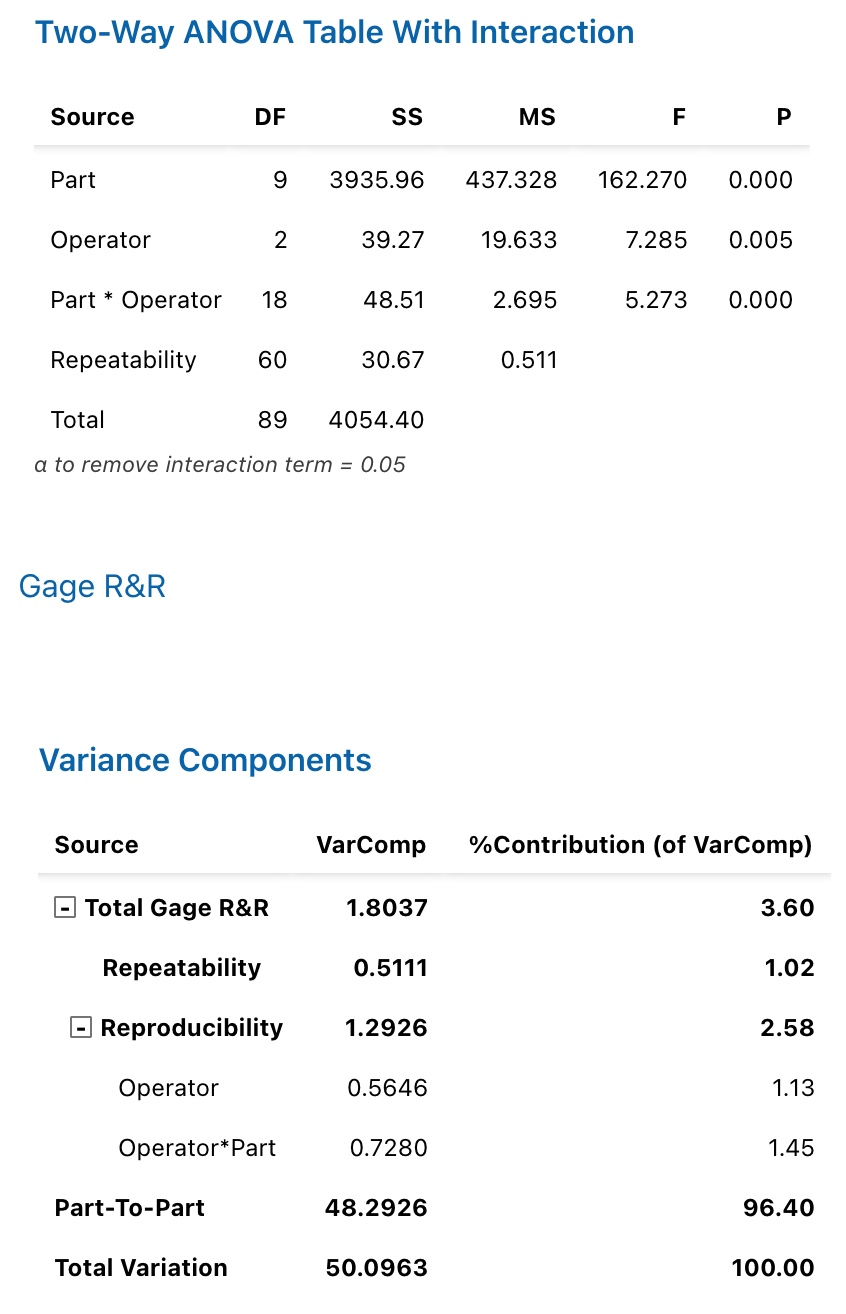846x1314 pixels.
Task: Click the Operator P value 0.005
Action: click(760, 240)
